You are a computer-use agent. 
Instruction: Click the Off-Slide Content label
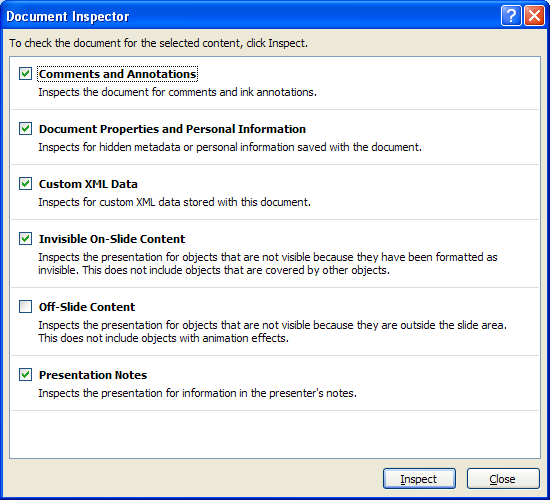tap(87, 307)
